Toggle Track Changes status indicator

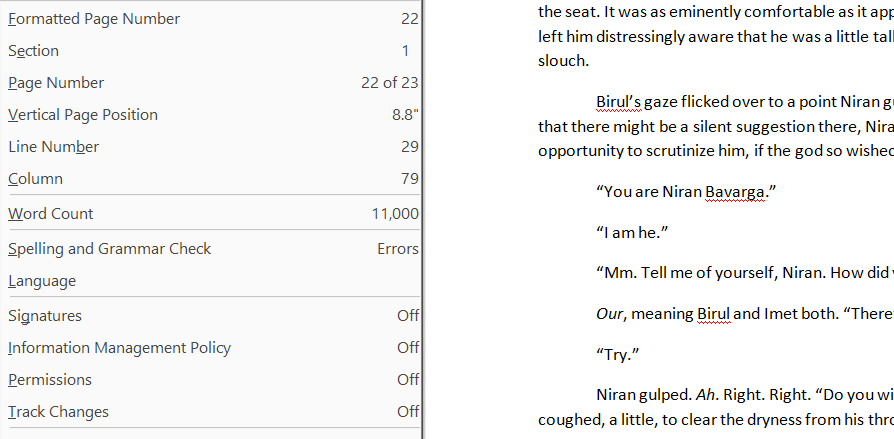pyautogui.click(x=58, y=412)
